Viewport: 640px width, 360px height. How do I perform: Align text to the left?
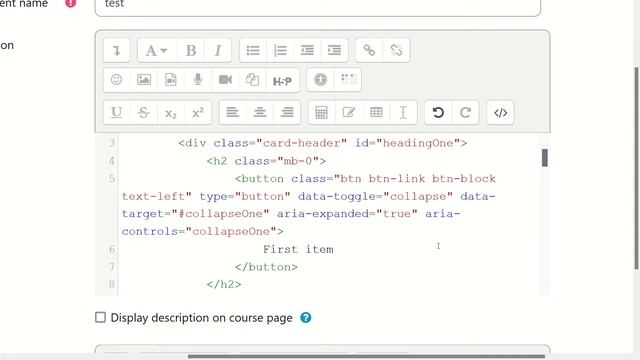tap(233, 112)
